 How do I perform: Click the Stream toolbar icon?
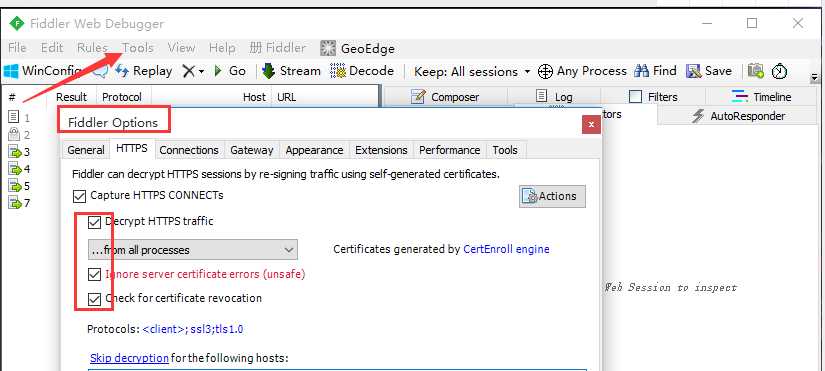pos(268,71)
